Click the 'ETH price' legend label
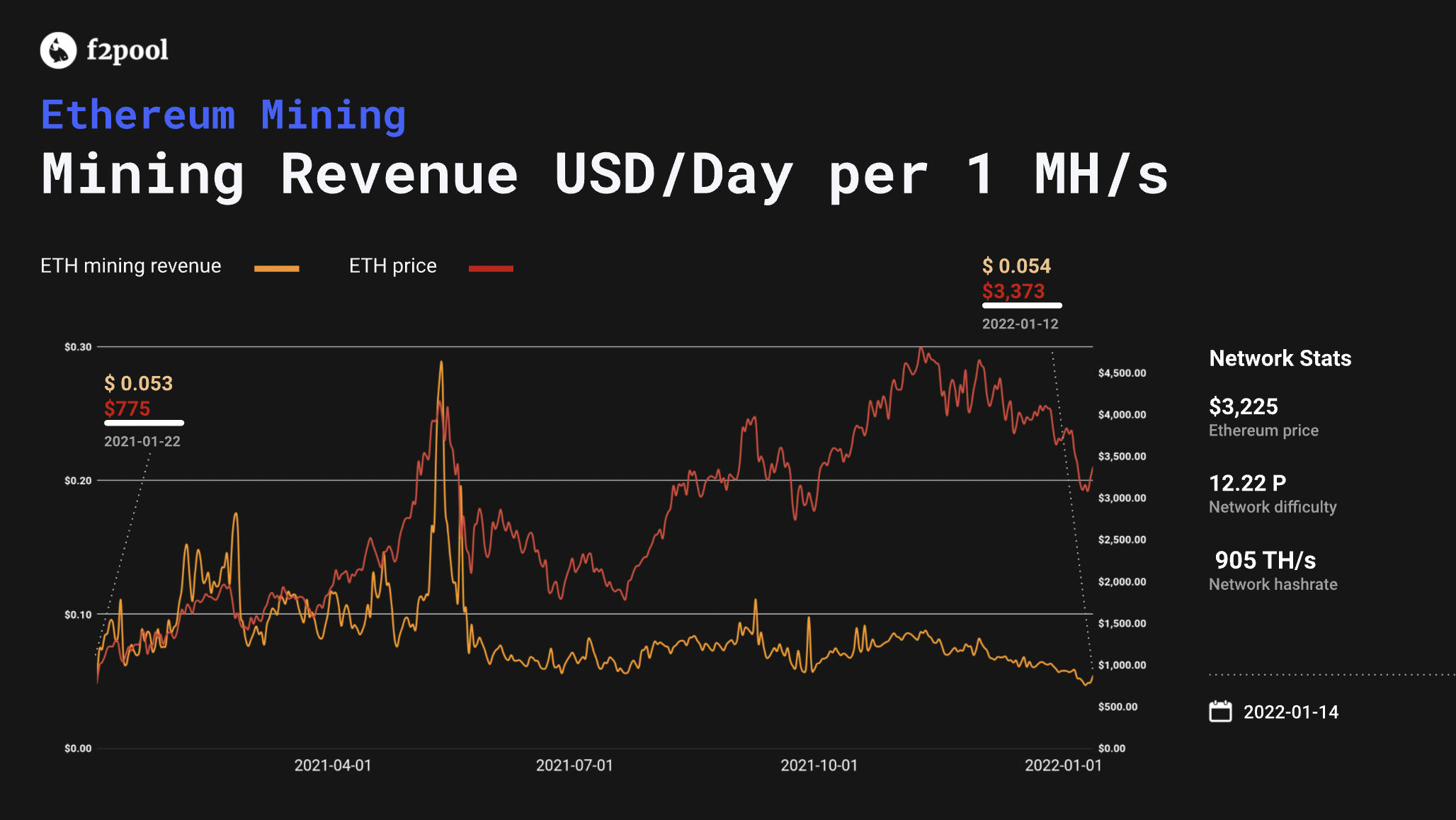 393,266
